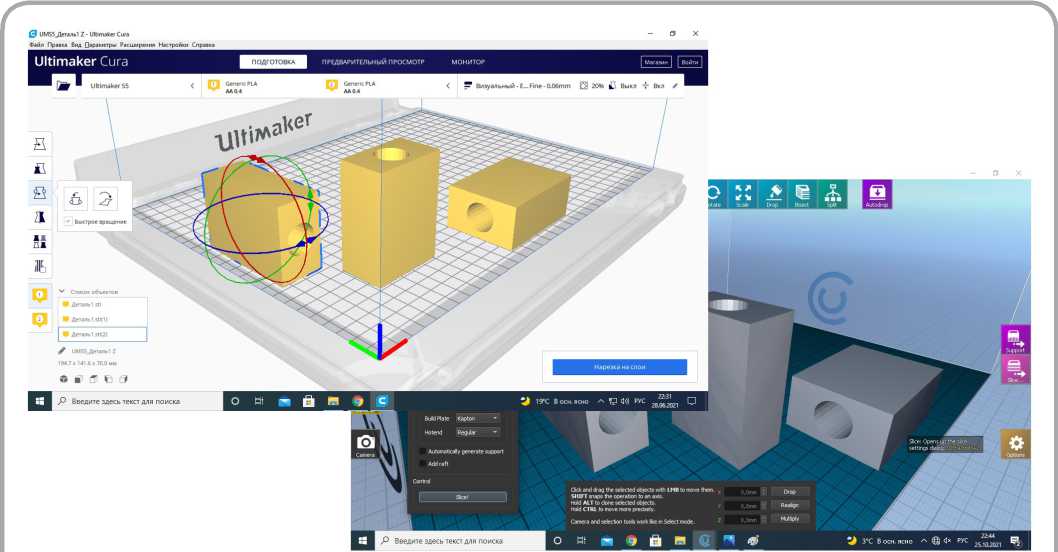
Task: Click Boost tool in CraftWare toolbar
Action: click(802, 194)
